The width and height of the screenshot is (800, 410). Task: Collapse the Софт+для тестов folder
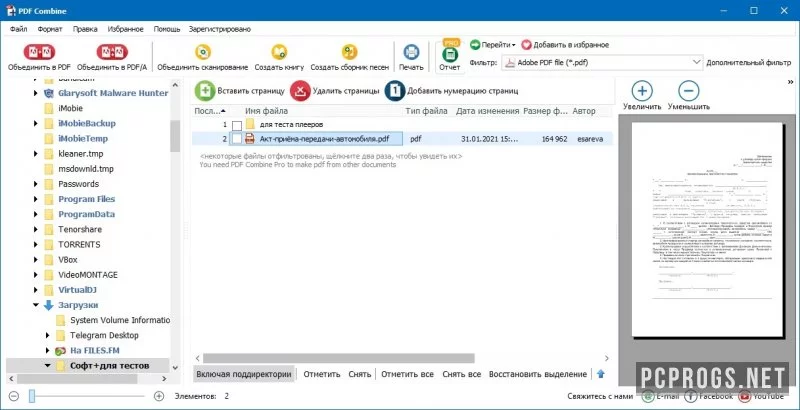47,366
